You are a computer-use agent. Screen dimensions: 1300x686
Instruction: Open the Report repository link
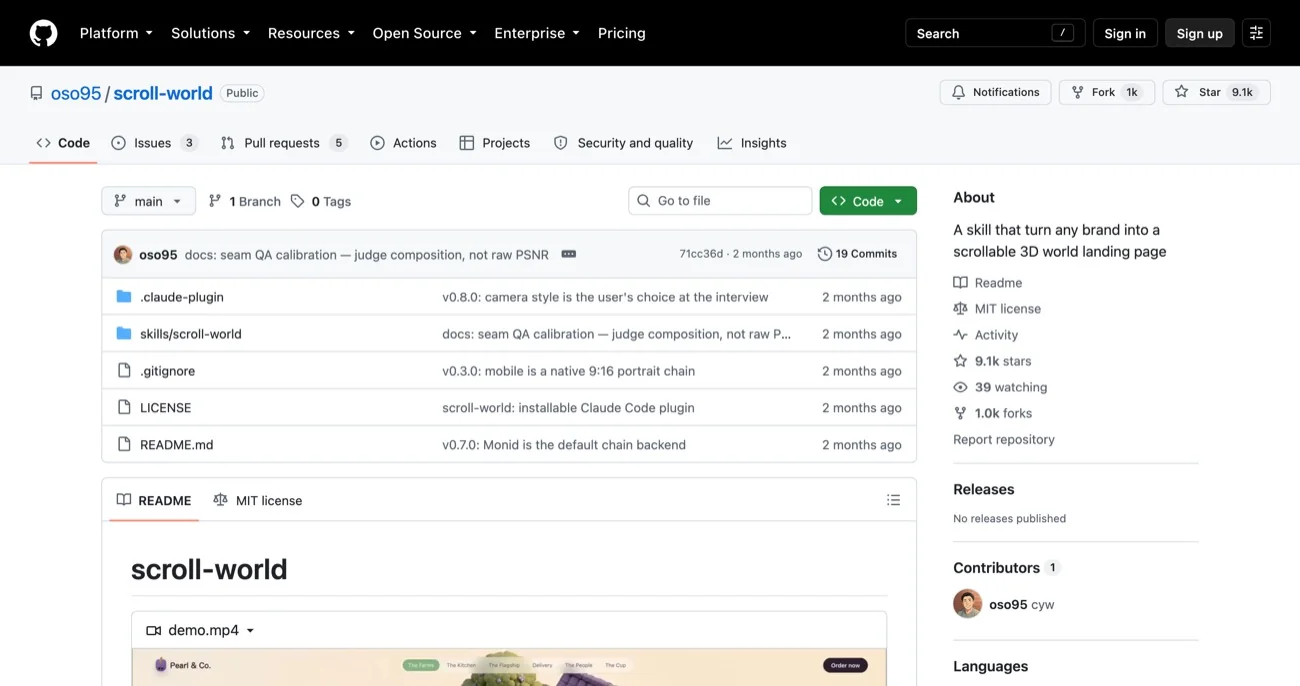pyautogui.click(x=1004, y=439)
